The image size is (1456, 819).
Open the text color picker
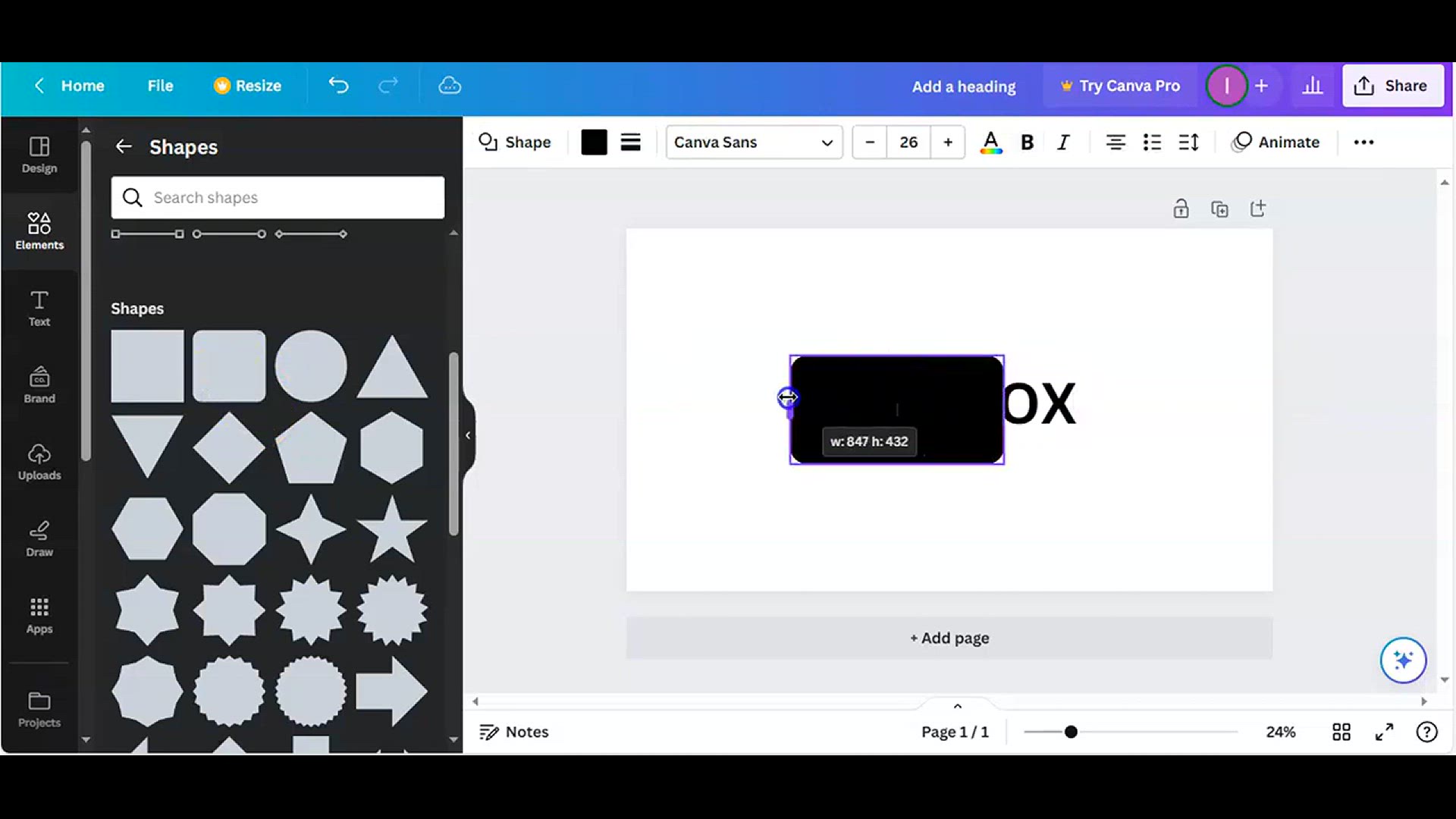pos(990,142)
